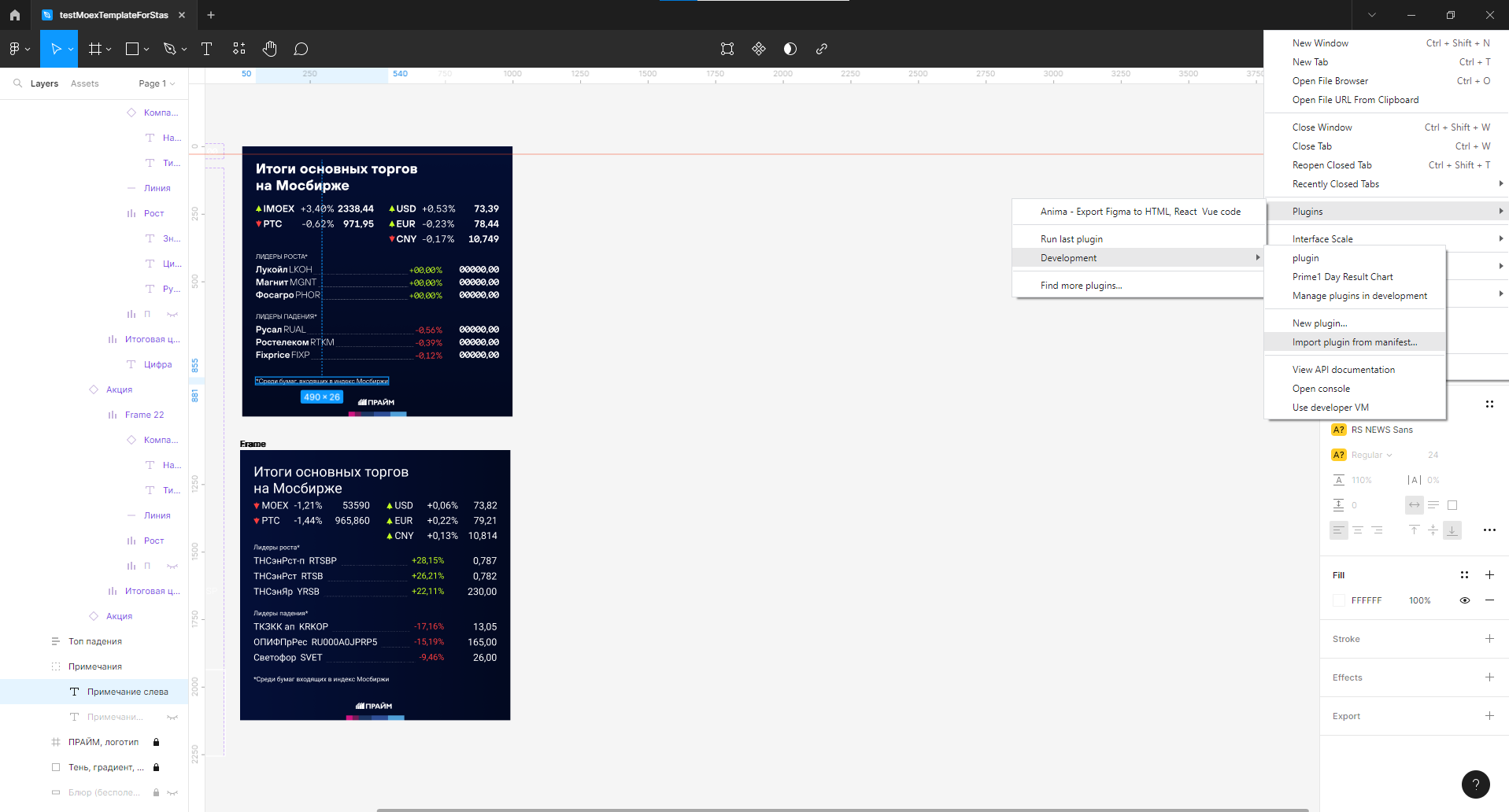Select the Text tool
Image resolution: width=1509 pixels, height=812 pixels.
[x=207, y=49]
